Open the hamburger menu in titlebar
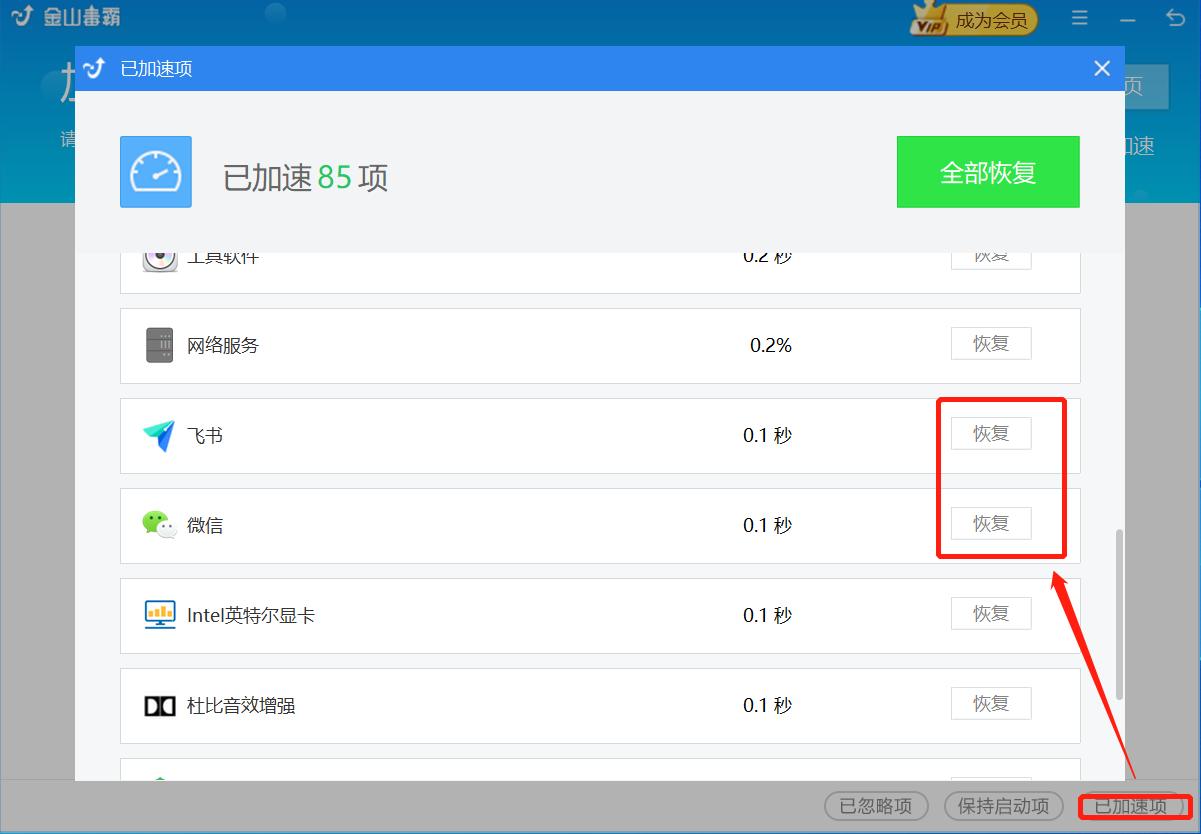This screenshot has height=834, width=1201. [x=1079, y=17]
